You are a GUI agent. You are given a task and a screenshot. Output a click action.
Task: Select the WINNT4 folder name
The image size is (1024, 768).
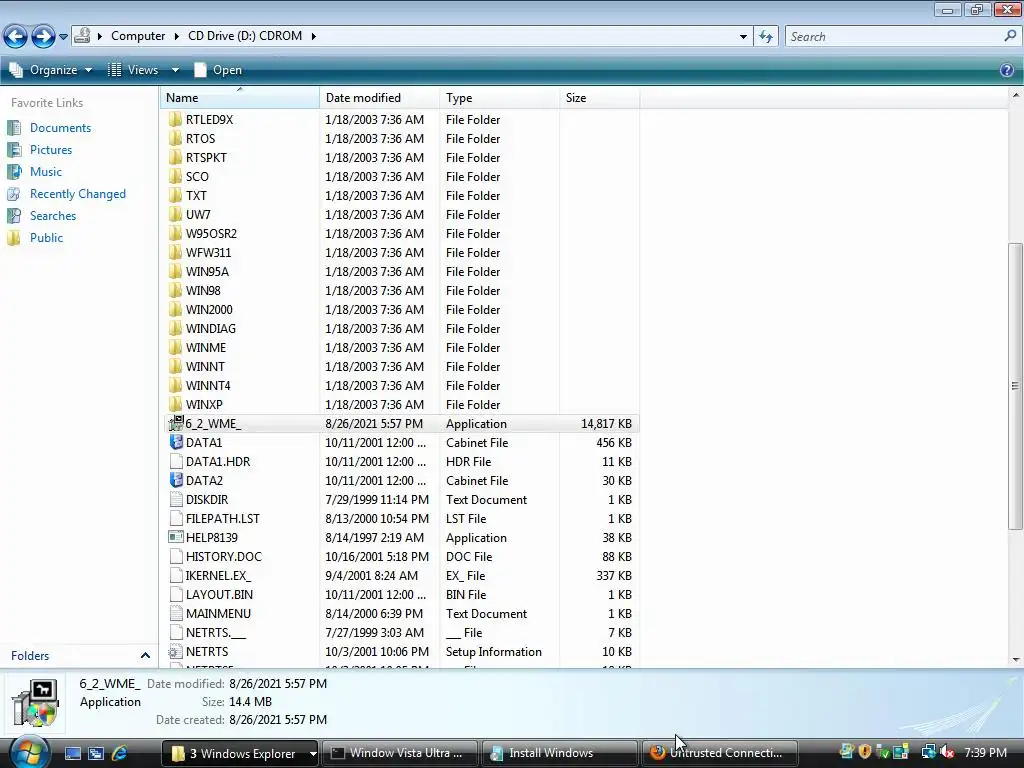click(x=208, y=385)
